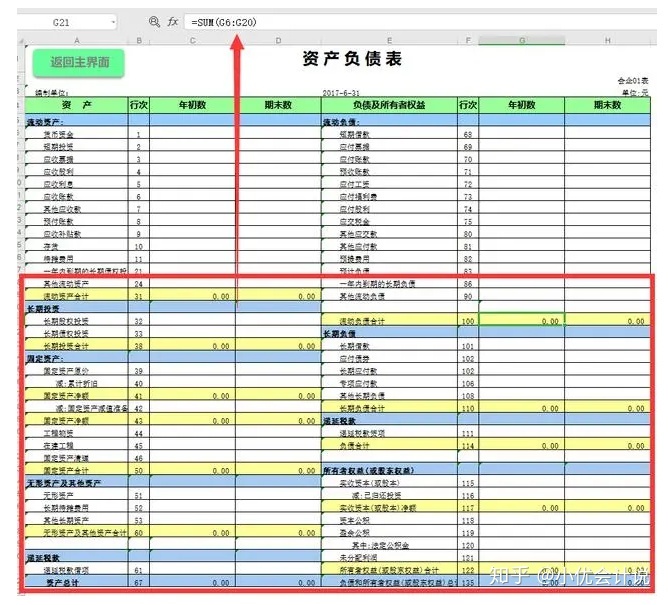Image resolution: width=668 pixels, height=605 pixels.
Task: Select the 在建工程 cell with 行次 45
Action: (x=77, y=446)
